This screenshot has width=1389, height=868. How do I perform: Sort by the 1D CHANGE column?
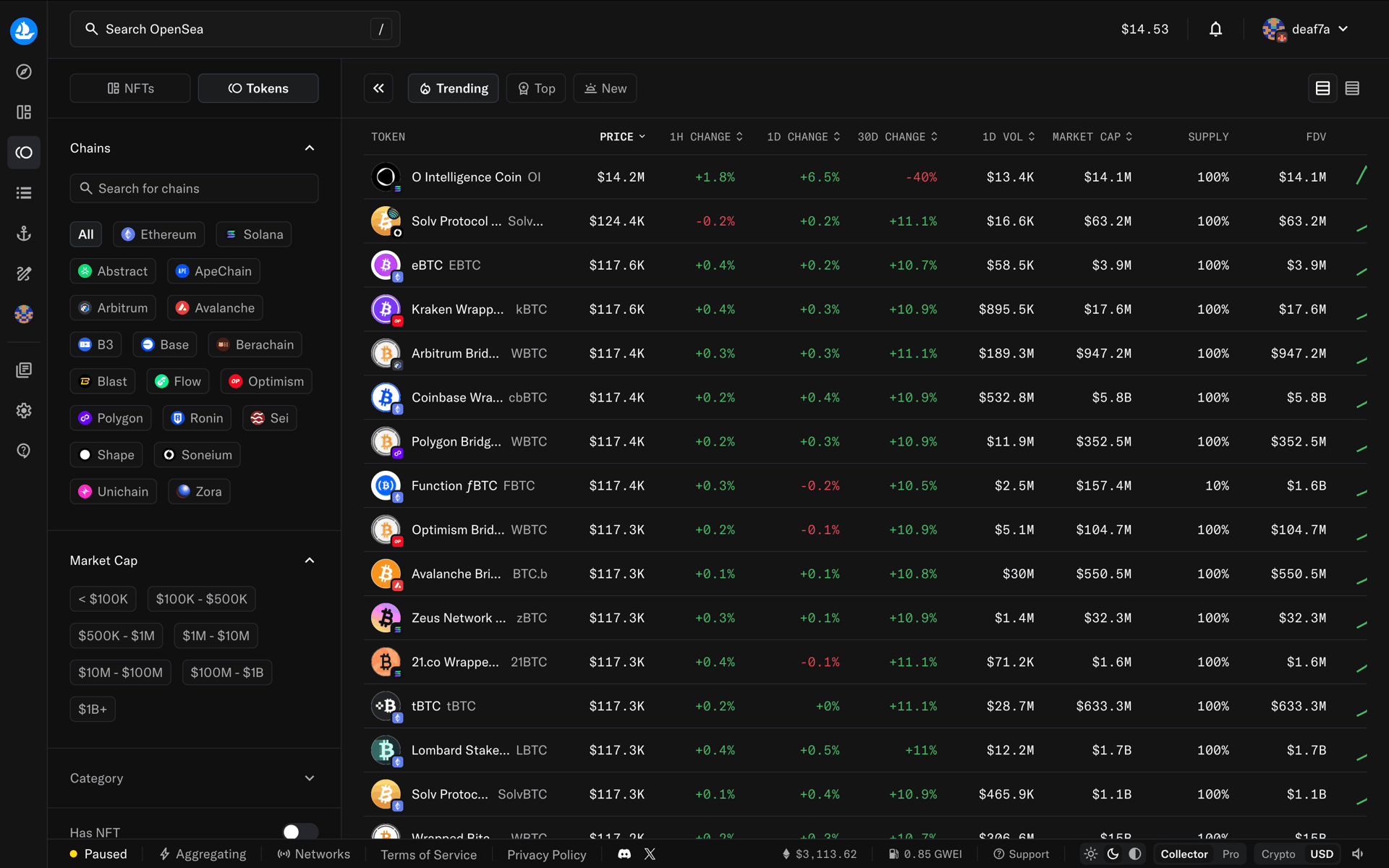coord(804,137)
